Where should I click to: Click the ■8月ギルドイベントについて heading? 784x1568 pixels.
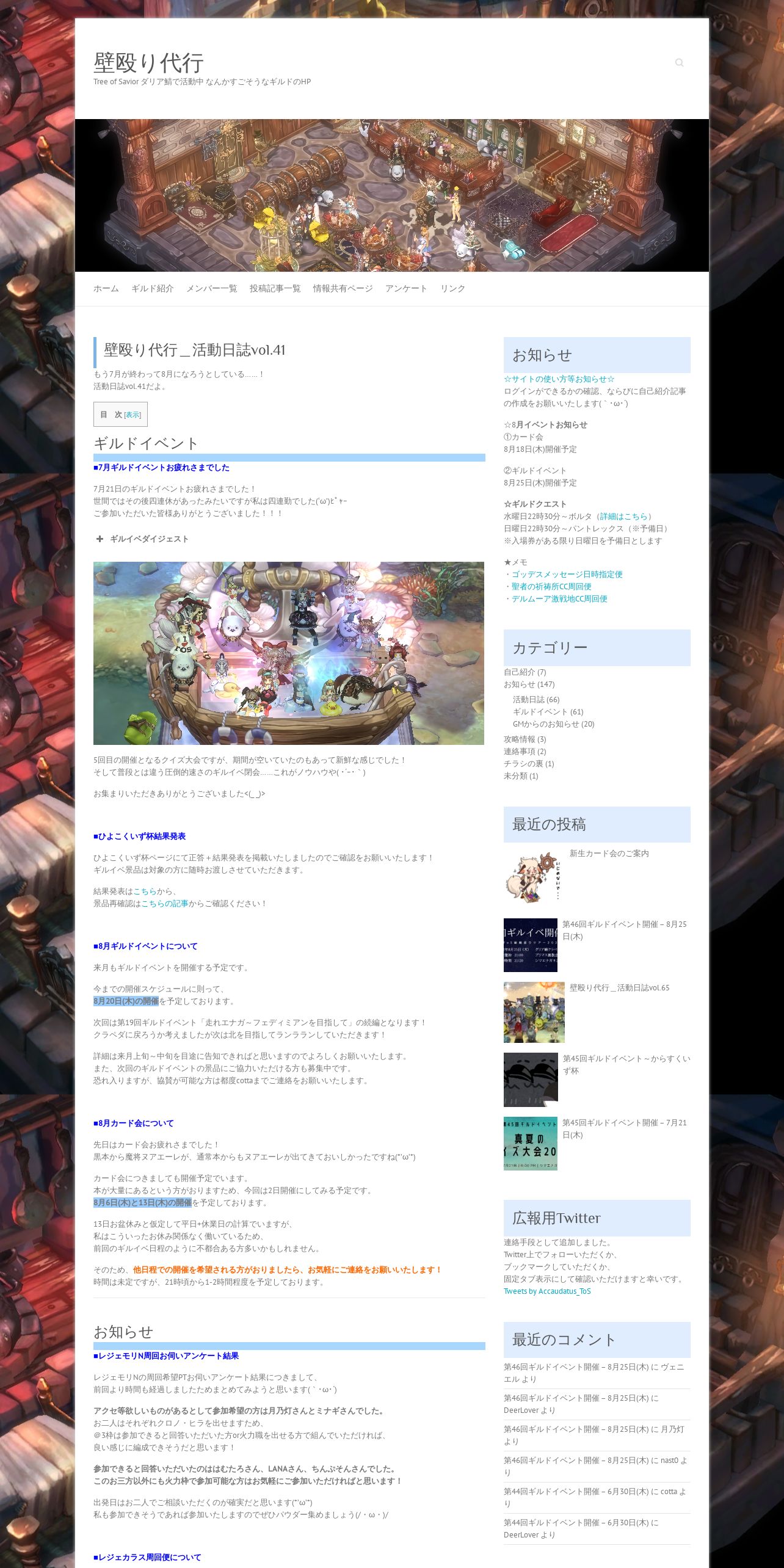146,946
